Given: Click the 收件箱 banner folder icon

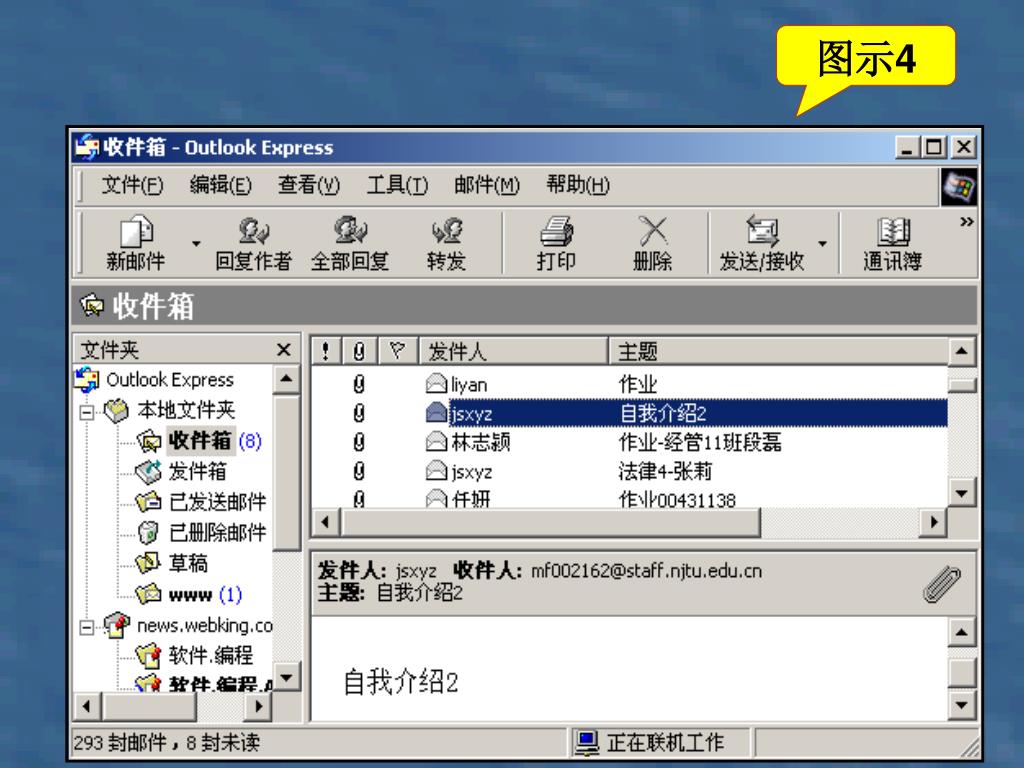Looking at the screenshot, I should (92, 305).
